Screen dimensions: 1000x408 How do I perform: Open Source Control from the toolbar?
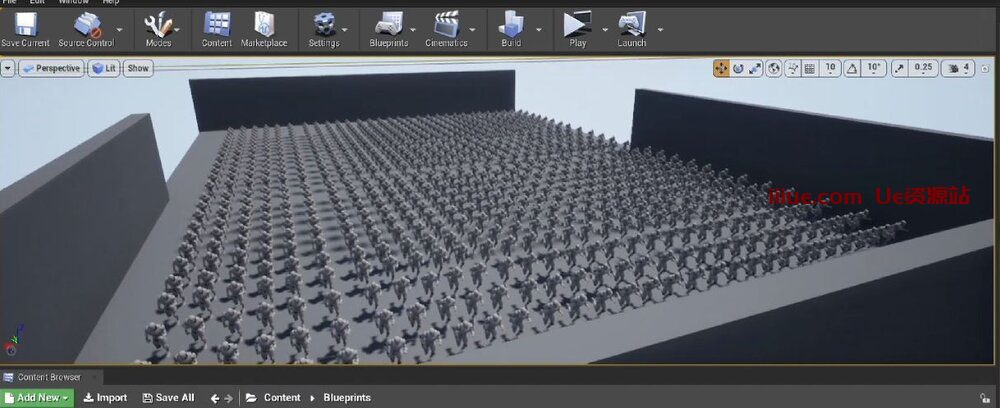point(85,28)
